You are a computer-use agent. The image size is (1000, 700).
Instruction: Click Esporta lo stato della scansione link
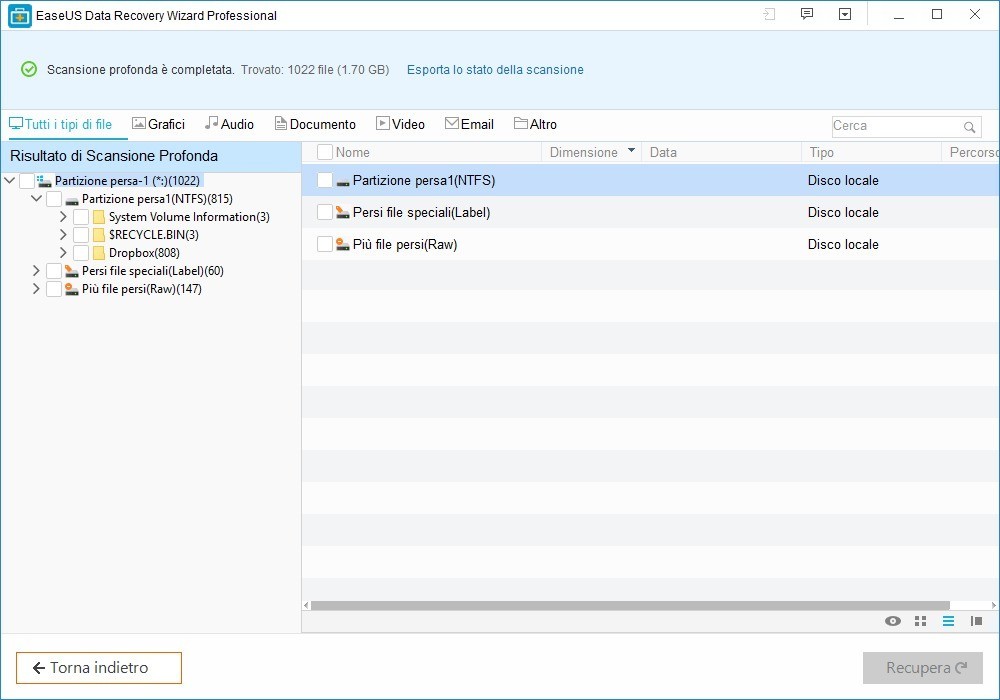[x=495, y=70]
